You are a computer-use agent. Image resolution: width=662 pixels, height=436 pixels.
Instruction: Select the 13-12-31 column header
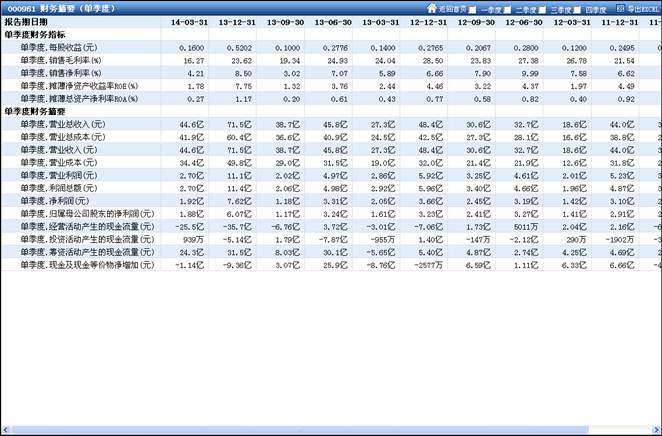point(237,20)
